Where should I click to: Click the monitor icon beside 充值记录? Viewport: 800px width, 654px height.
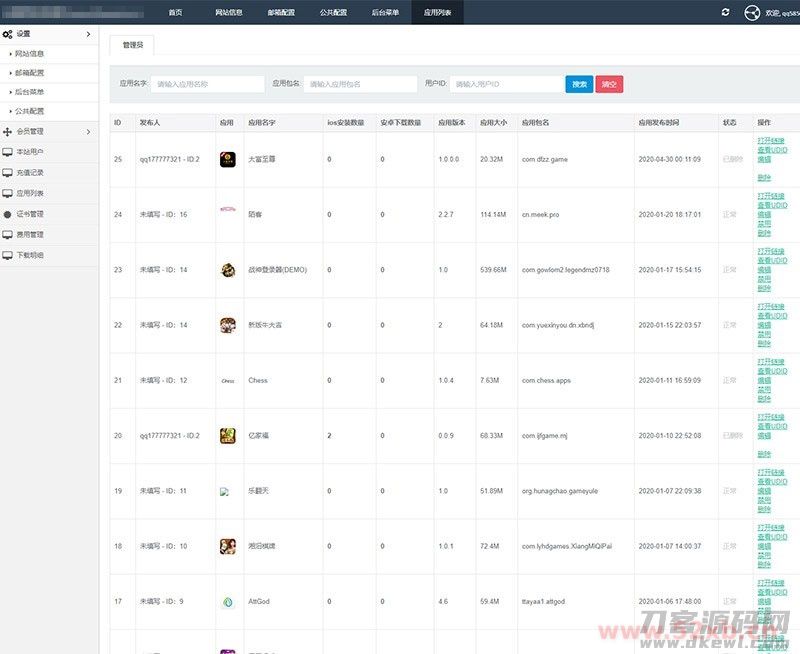[x=8, y=172]
